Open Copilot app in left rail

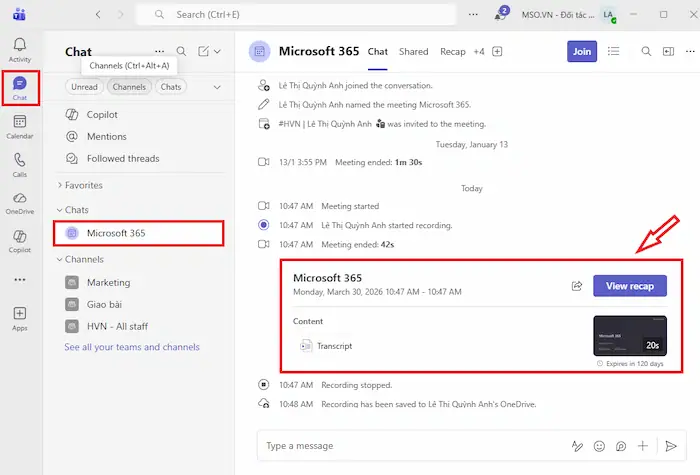click(19, 241)
